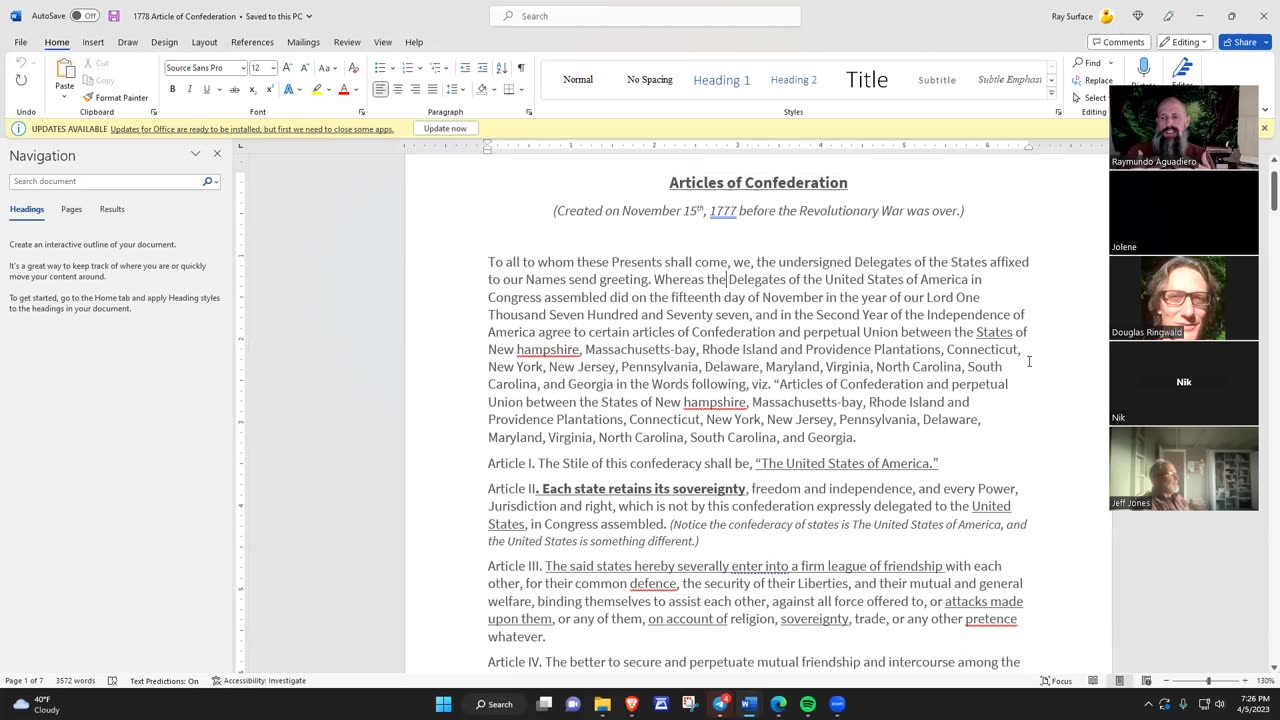Image resolution: width=1280 pixels, height=720 pixels.
Task: Toggle Print Layout view button
Action: [x=1120, y=681]
